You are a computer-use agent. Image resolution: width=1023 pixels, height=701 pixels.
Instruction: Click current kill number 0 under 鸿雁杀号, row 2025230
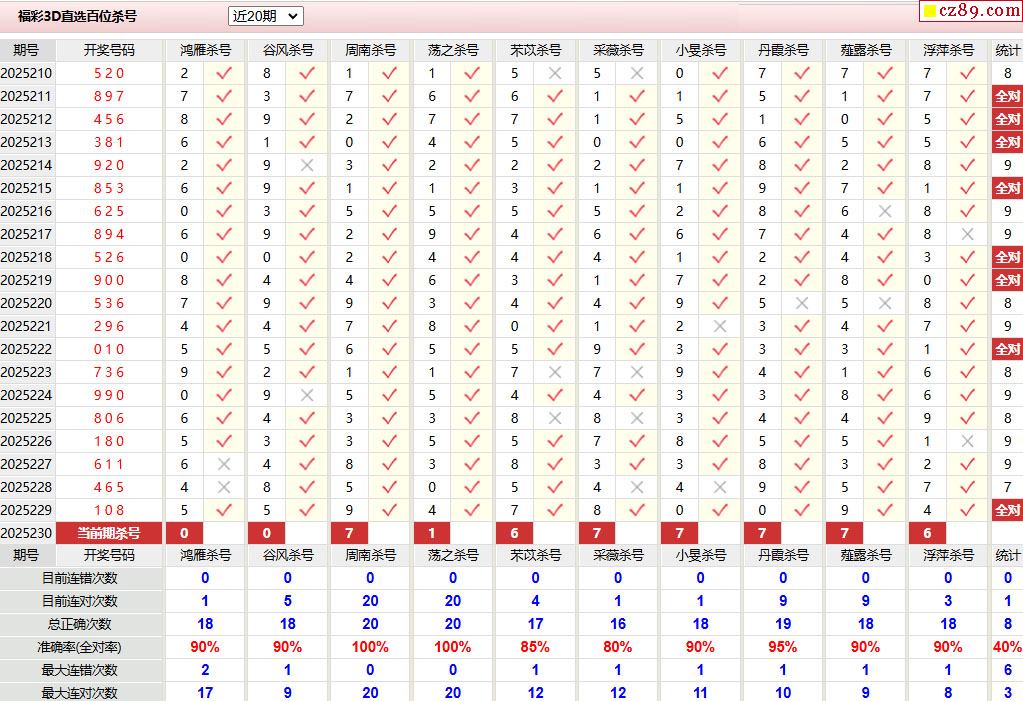(185, 533)
